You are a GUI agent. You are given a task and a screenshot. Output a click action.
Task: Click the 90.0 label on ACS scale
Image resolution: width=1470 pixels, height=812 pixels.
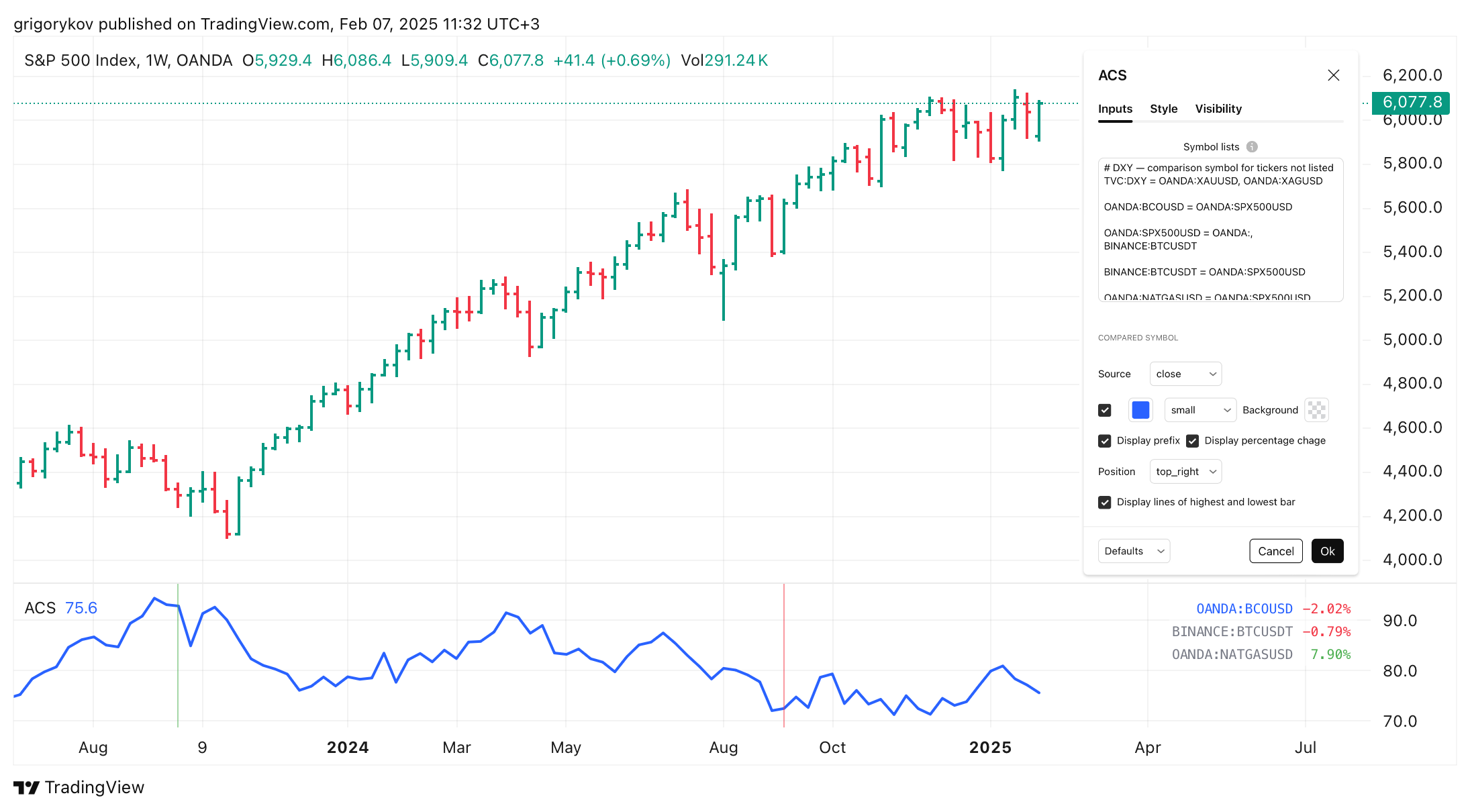pos(1400,621)
